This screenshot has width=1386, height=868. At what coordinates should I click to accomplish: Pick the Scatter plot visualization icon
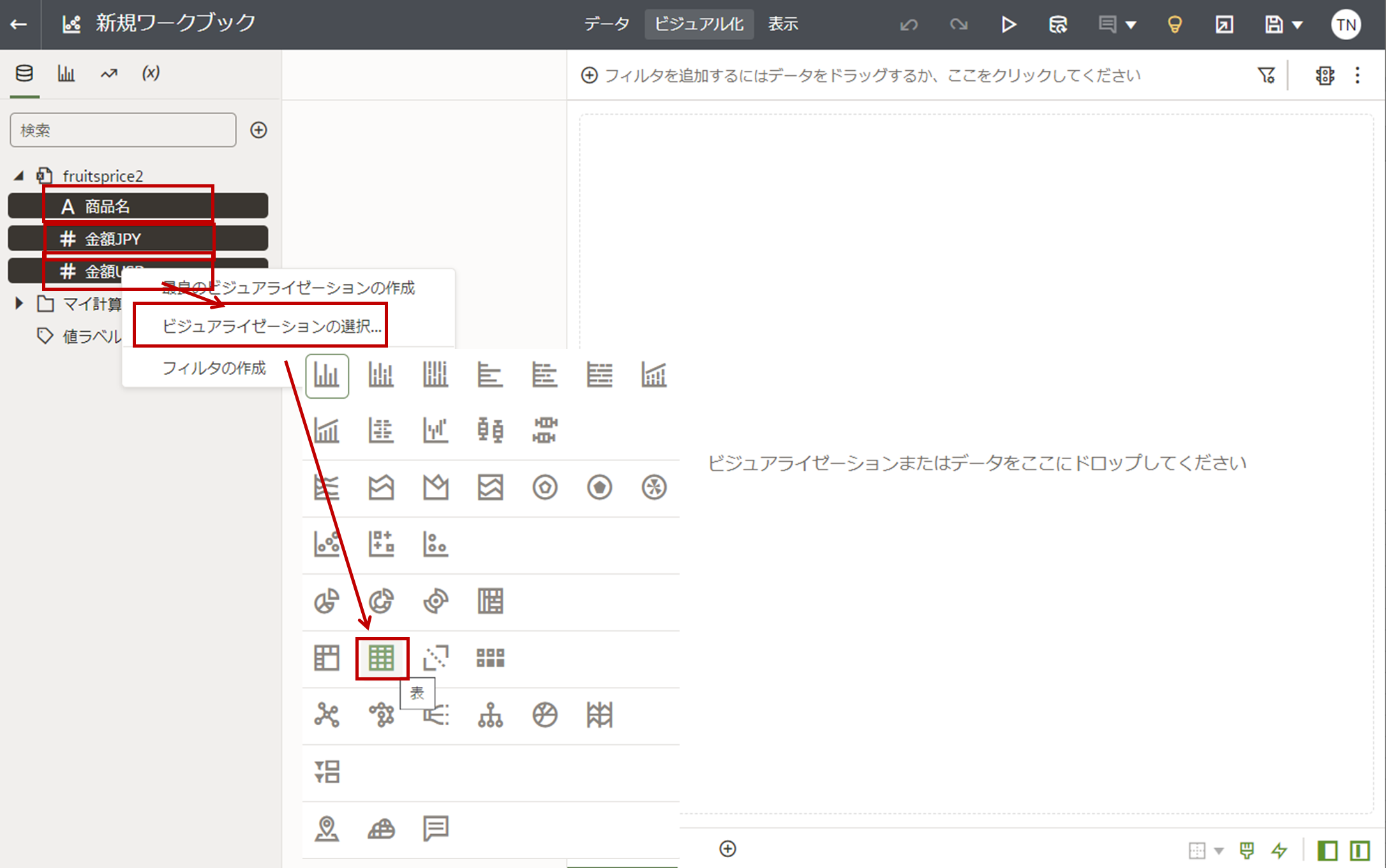click(327, 544)
